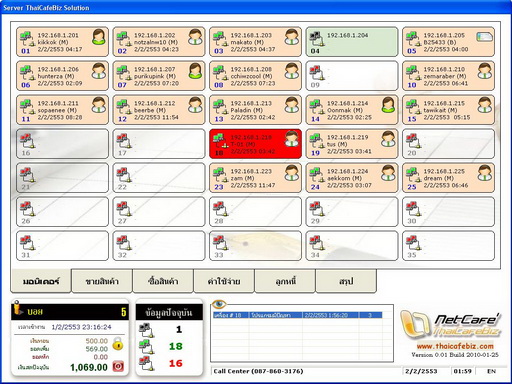Click the T-01 user avatar on red station 18
512x384 pixels.
(x=292, y=139)
